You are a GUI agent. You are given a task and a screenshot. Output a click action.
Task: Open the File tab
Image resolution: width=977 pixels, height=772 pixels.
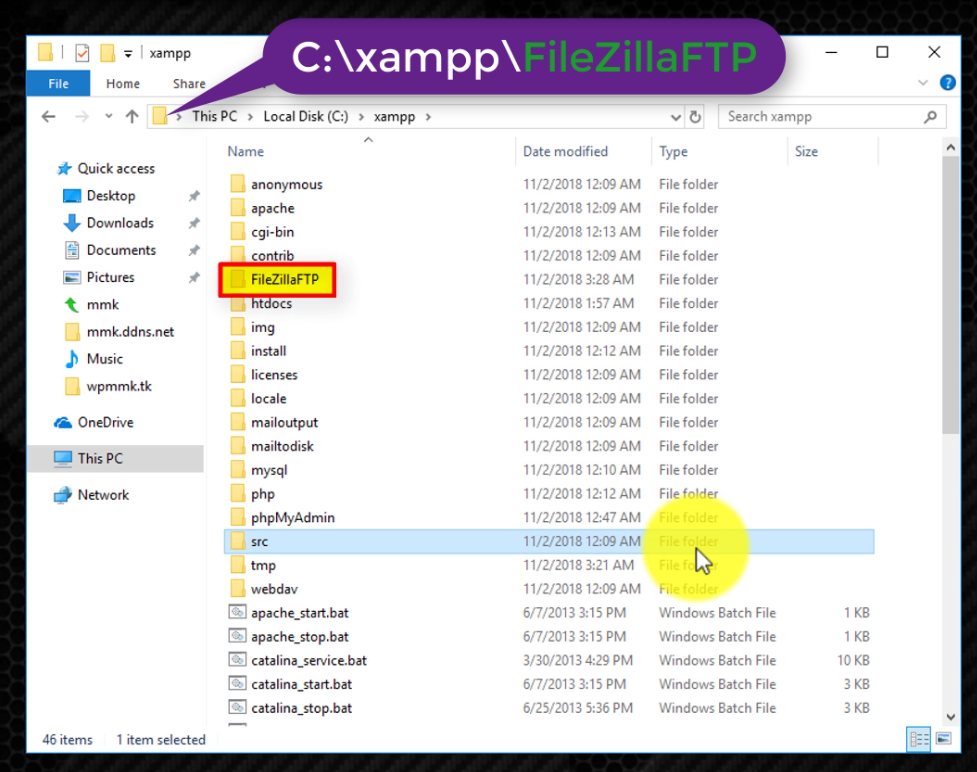pos(59,83)
